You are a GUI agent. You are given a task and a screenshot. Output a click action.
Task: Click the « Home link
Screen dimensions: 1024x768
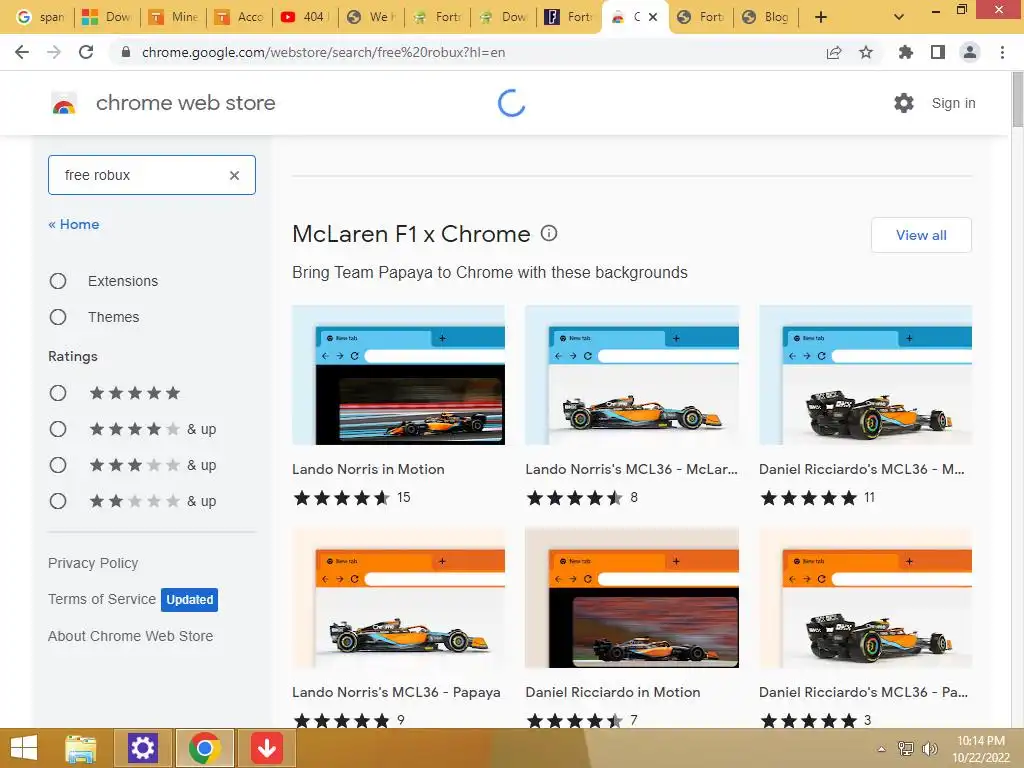(x=74, y=224)
